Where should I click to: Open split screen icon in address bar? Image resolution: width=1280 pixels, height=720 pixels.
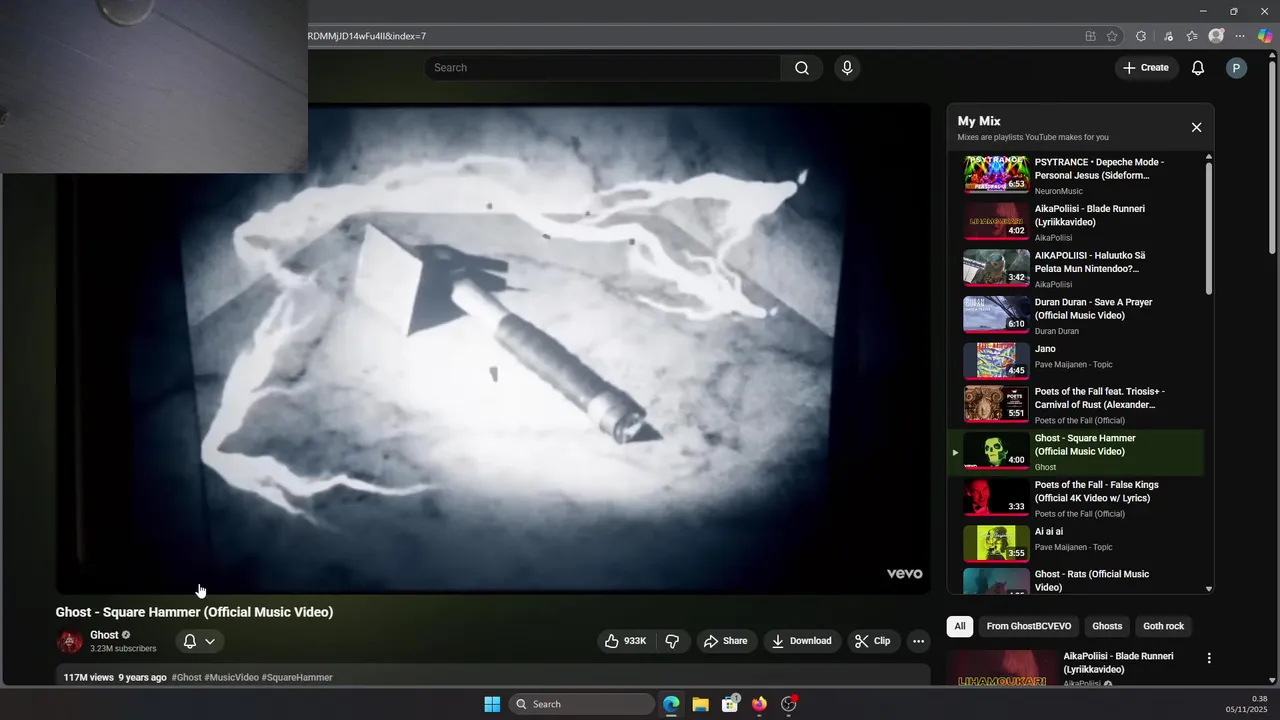tap(1090, 36)
